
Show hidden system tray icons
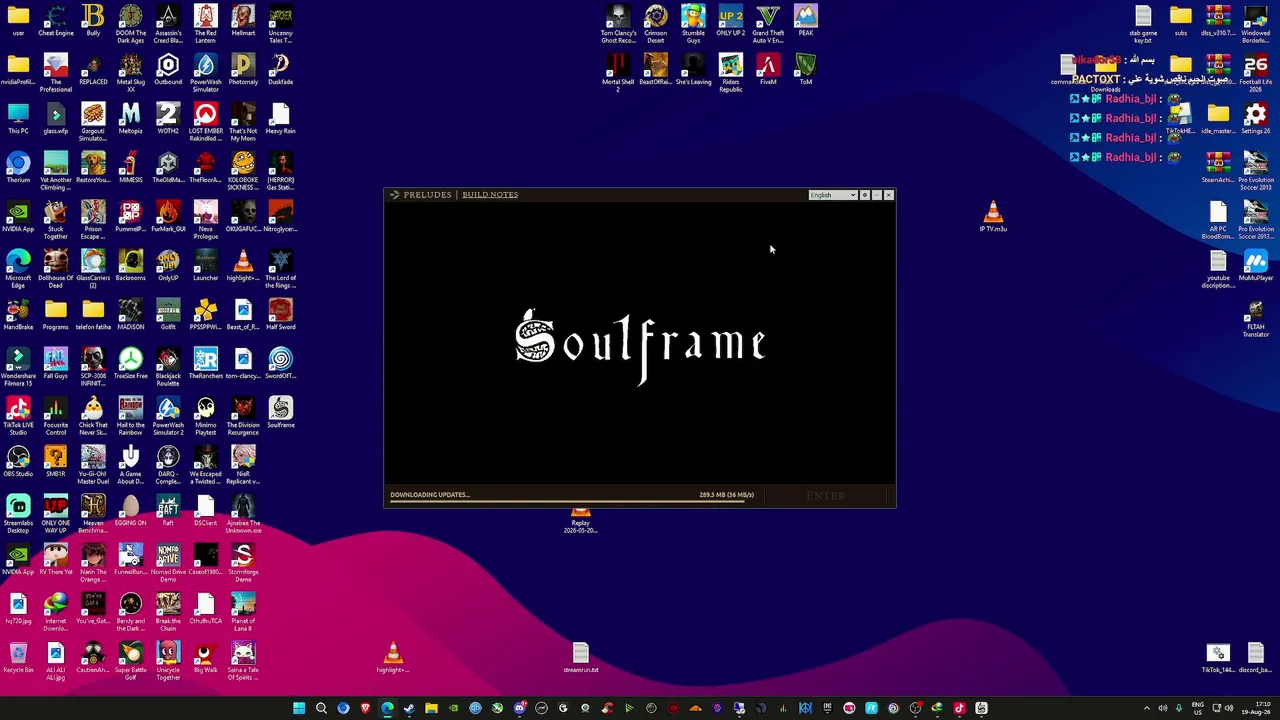click(1147, 708)
